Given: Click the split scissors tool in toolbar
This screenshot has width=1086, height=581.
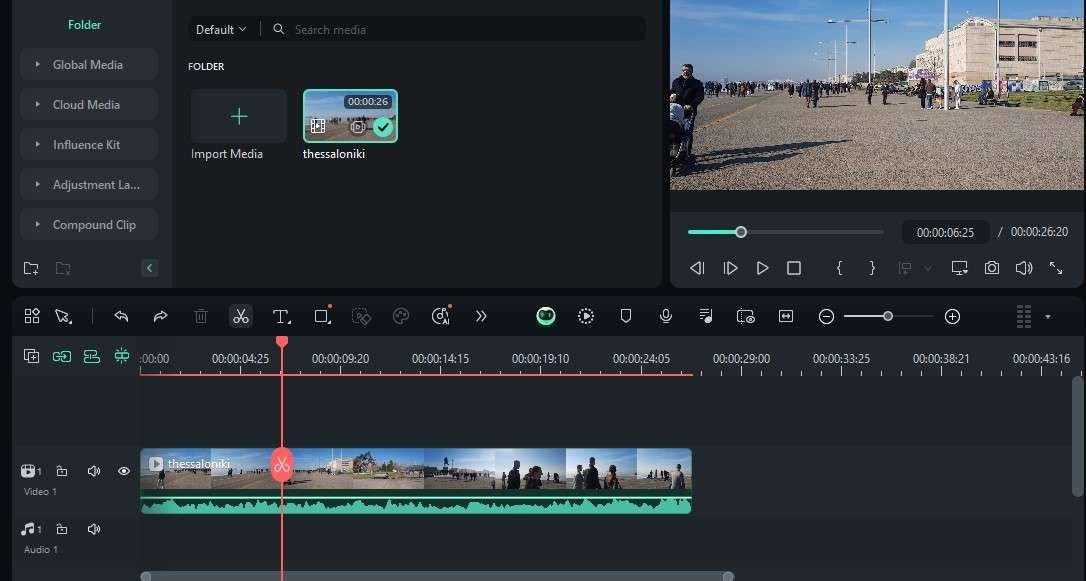Looking at the screenshot, I should tap(240, 316).
